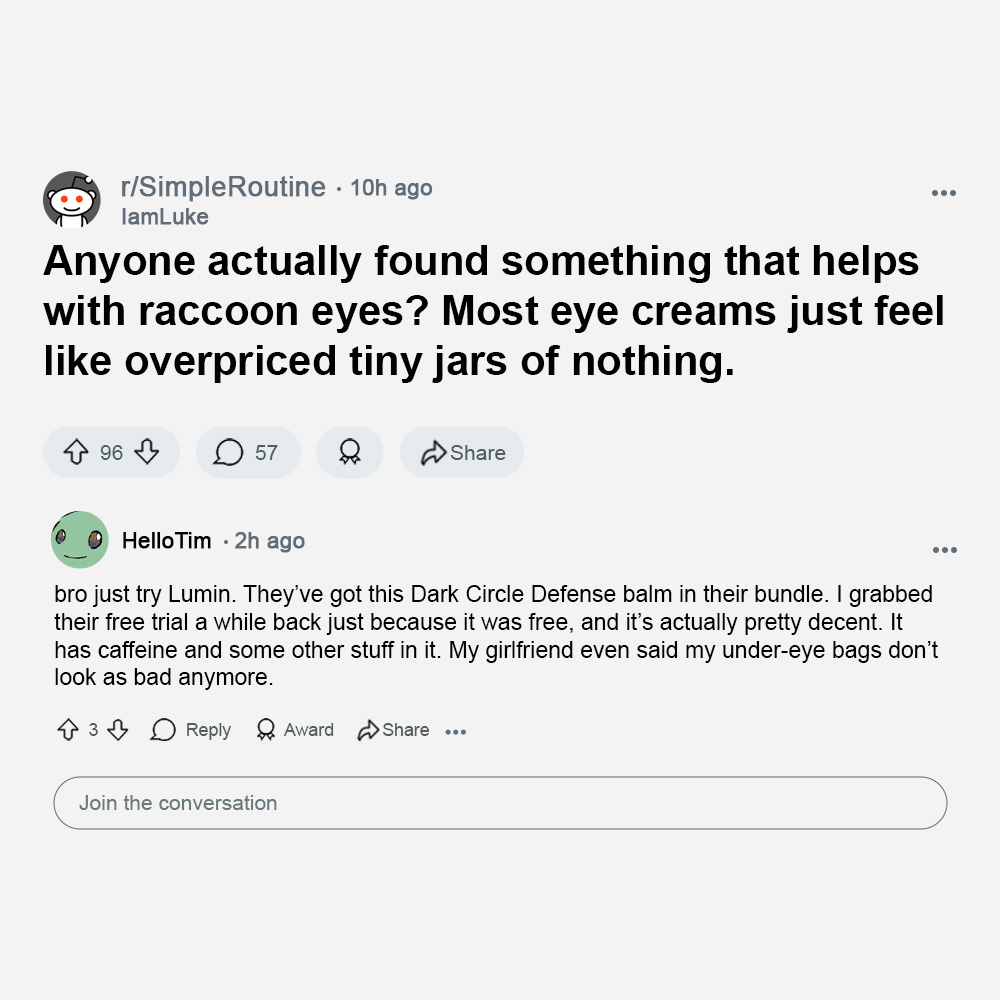
Task: Reply to HelloTim's comment
Action: (191, 730)
